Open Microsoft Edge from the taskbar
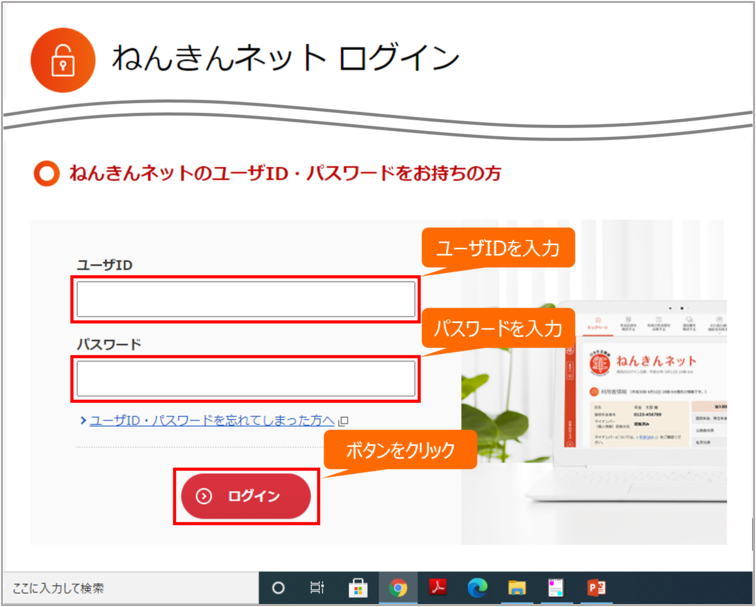 (477, 588)
